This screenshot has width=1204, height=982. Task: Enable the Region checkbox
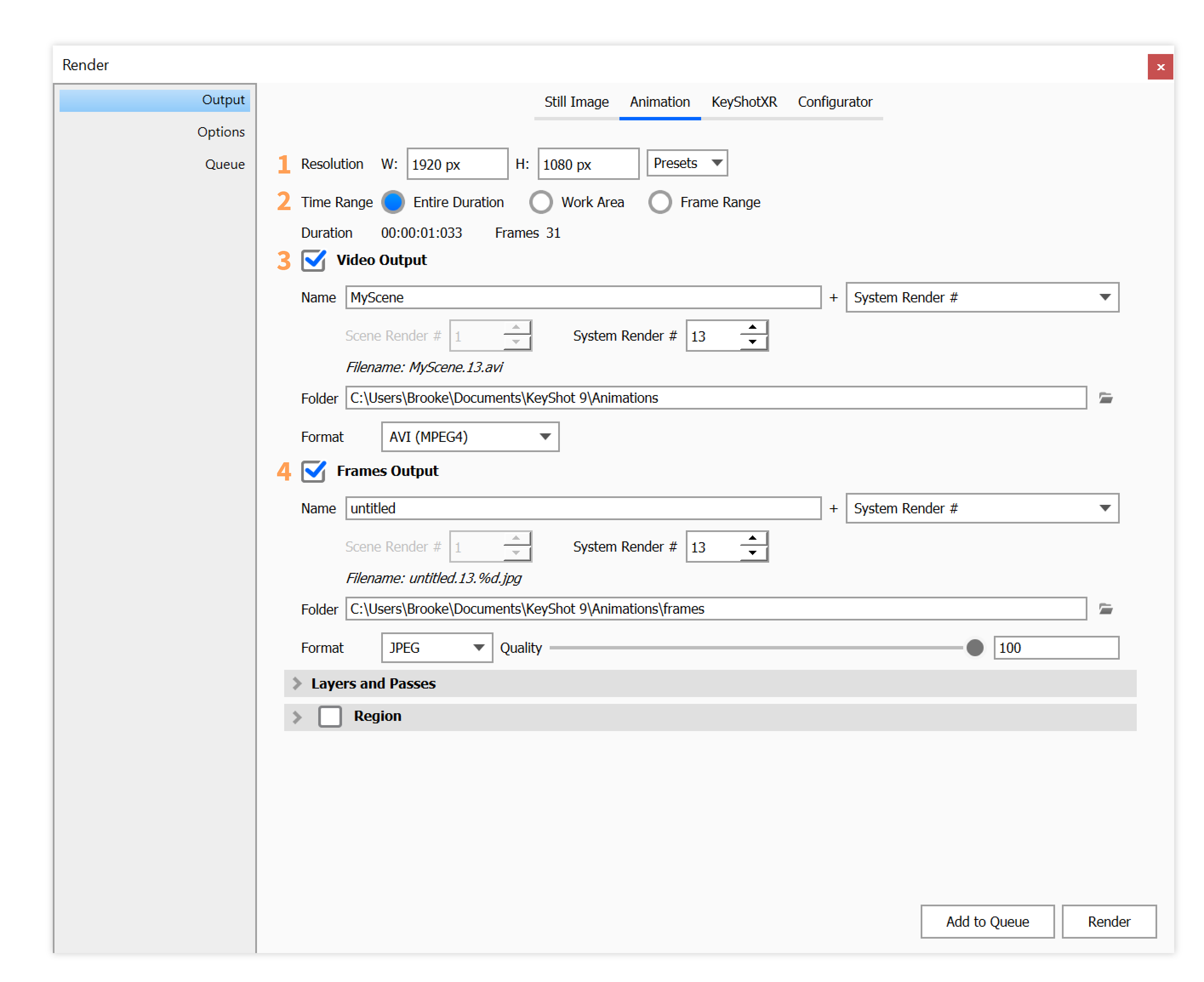click(x=330, y=716)
